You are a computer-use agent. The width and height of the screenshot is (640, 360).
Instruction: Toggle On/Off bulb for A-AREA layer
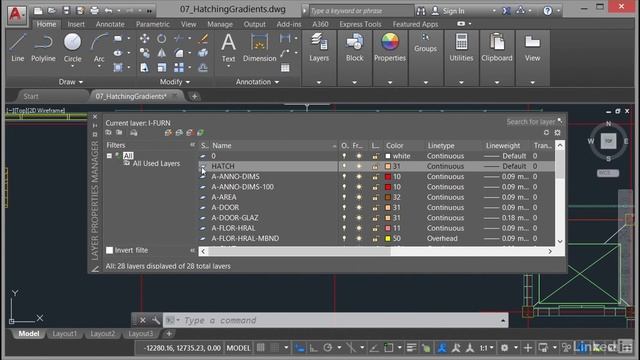pos(344,197)
